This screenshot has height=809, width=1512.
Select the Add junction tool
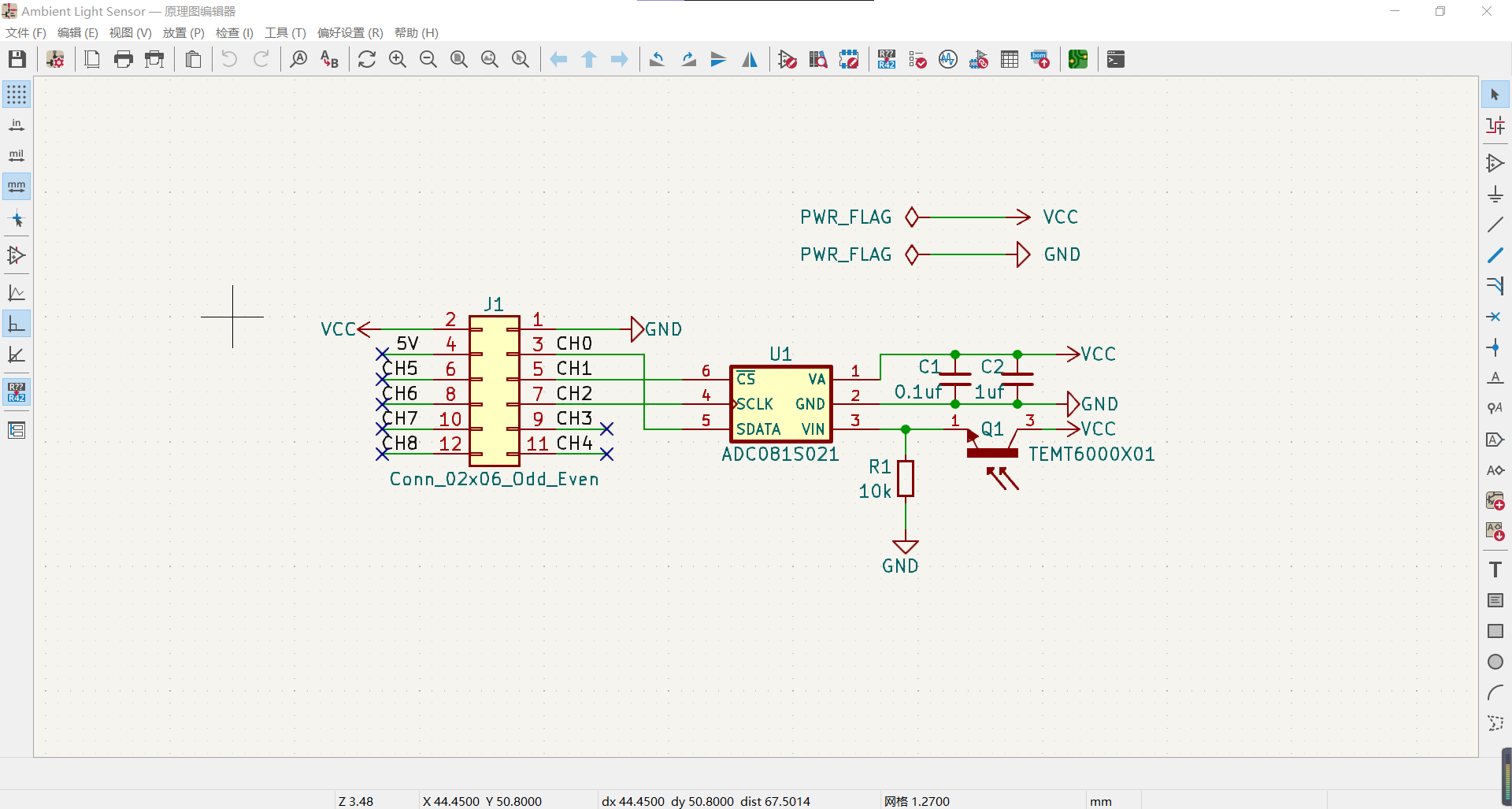1495,347
